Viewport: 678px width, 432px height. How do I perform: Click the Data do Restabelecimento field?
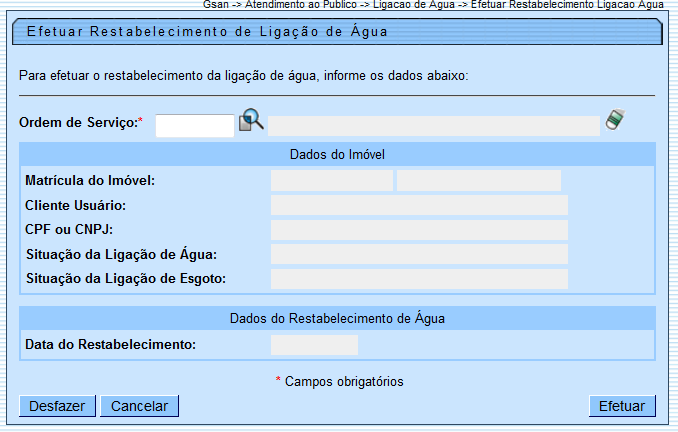(x=314, y=345)
